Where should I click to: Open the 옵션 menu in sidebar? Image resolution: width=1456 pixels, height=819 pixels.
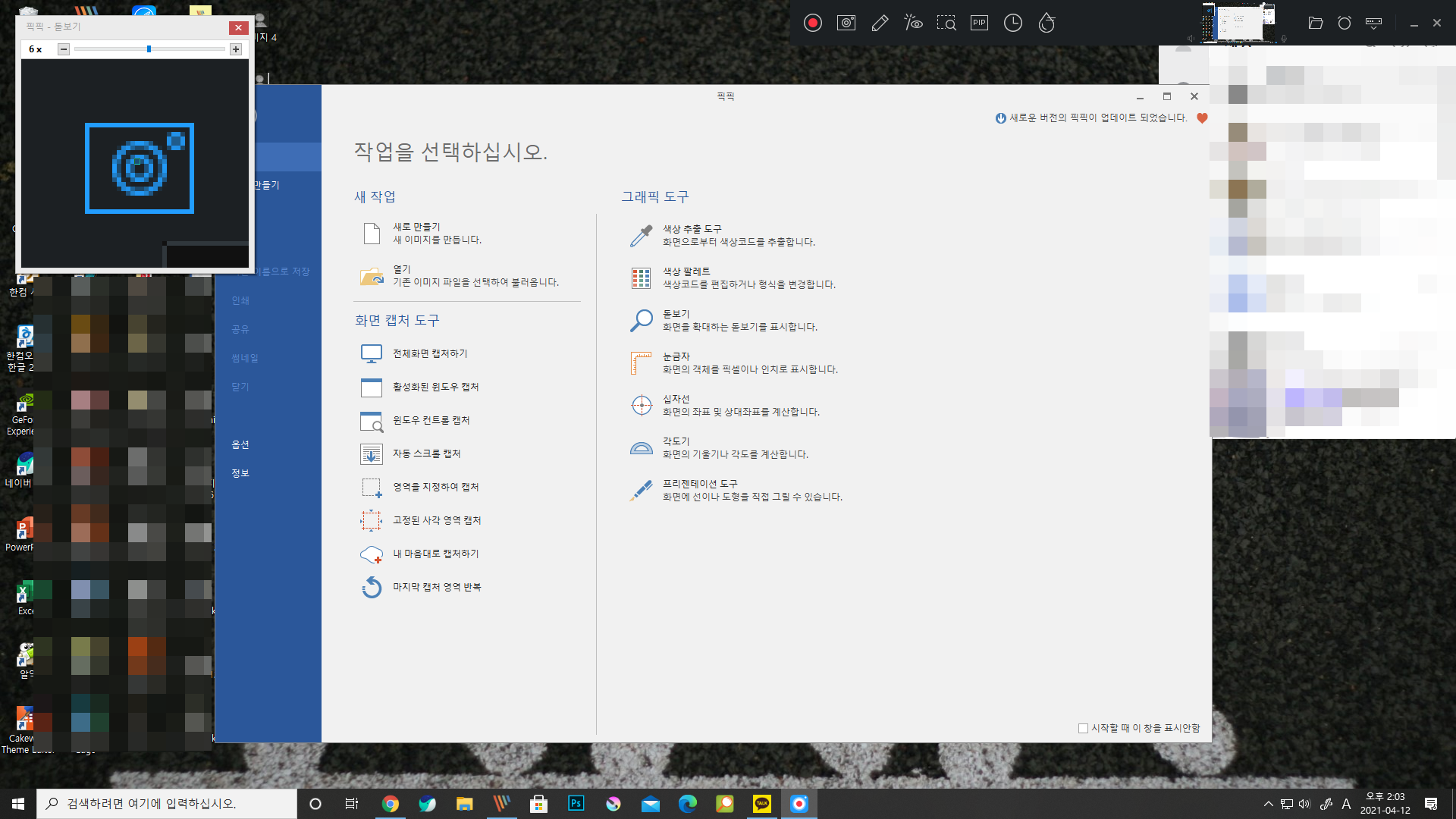(x=240, y=444)
